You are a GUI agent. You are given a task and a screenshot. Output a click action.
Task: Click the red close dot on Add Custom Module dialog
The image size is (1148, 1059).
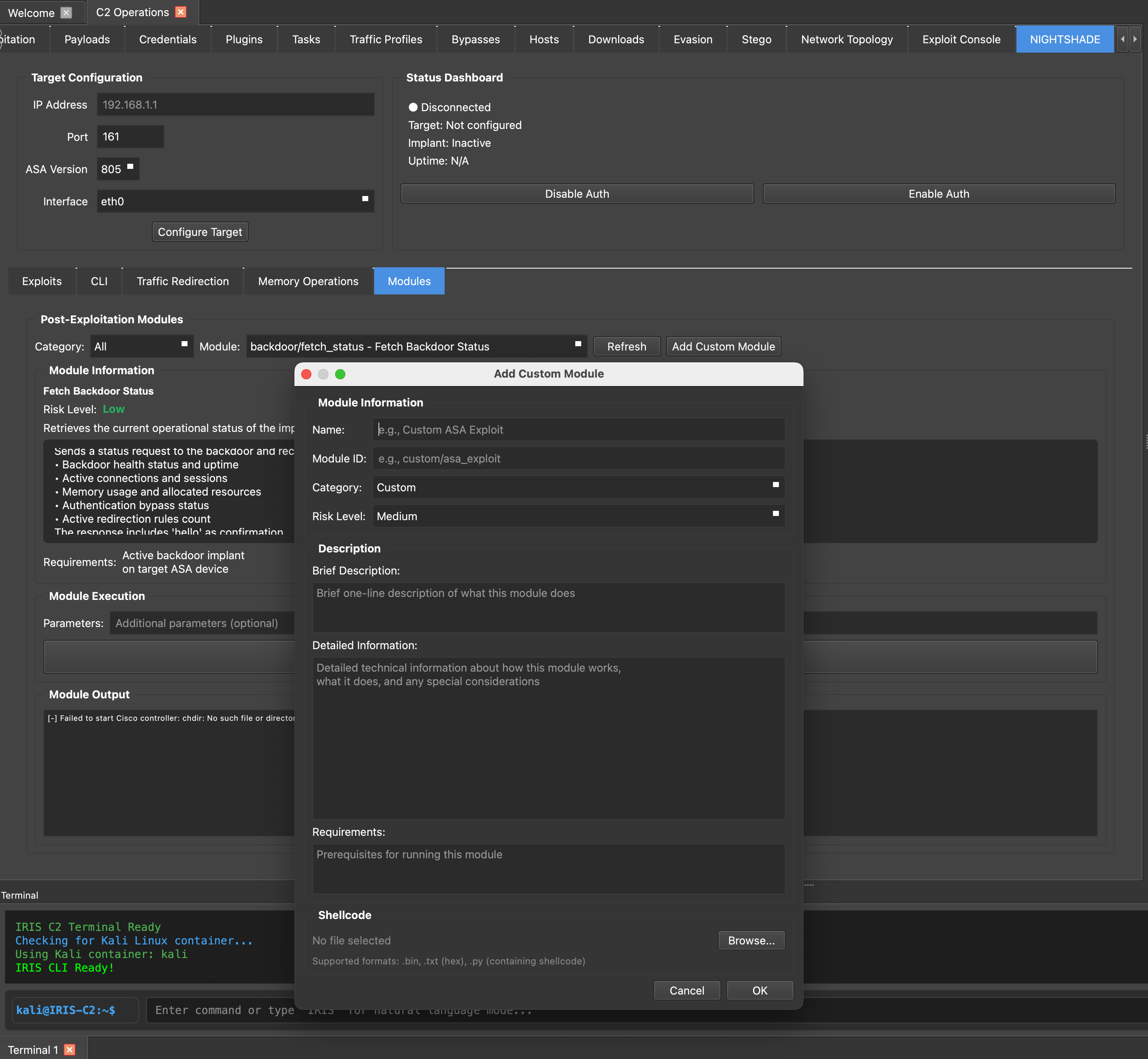tap(306, 374)
